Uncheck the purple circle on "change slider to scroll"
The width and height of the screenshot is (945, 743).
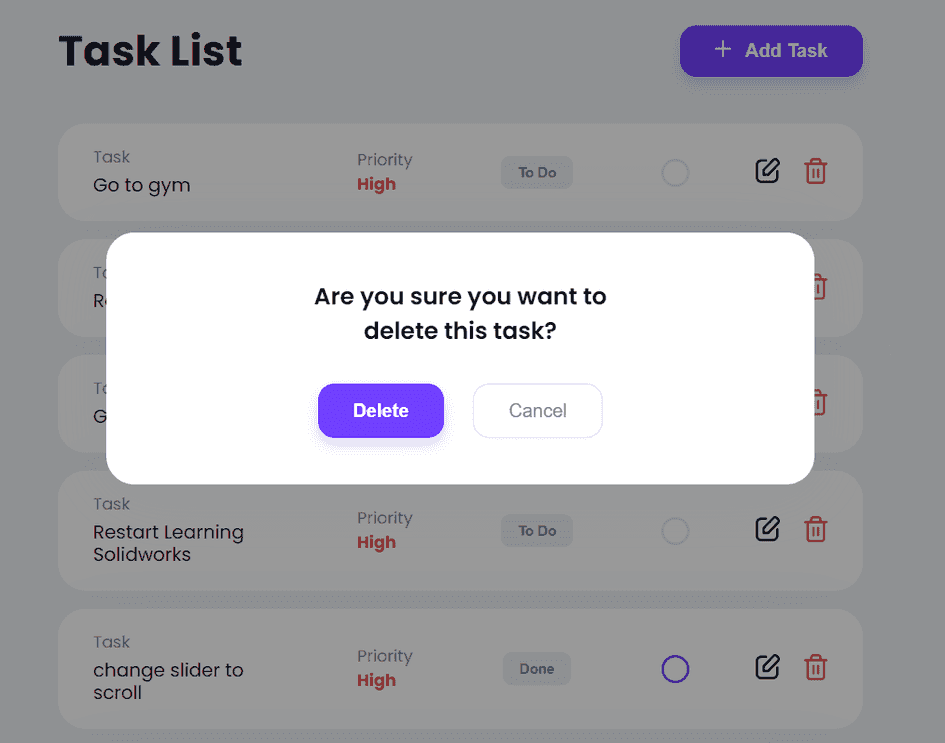(675, 668)
